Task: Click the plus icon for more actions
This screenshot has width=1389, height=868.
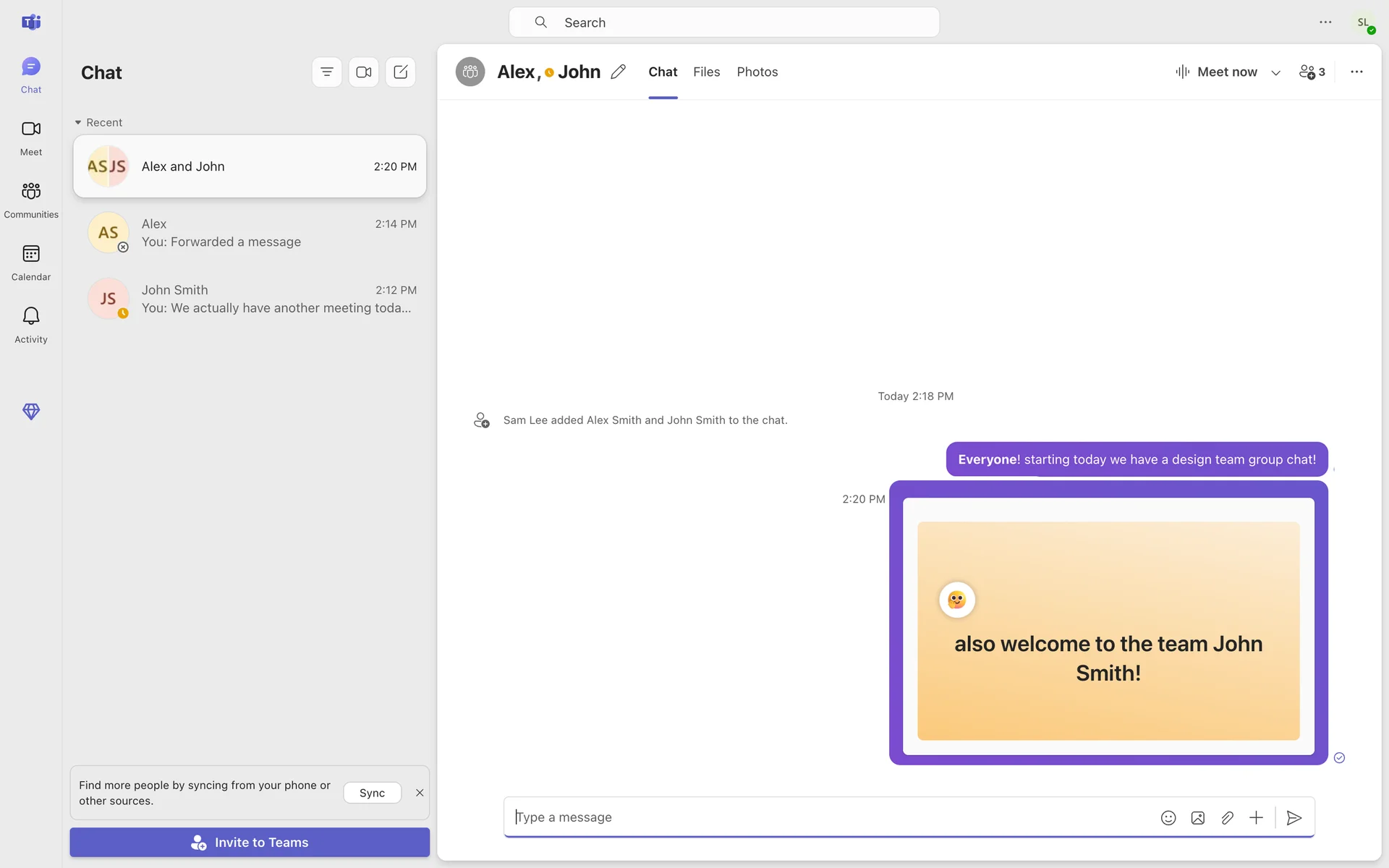Action: pos(1256,817)
